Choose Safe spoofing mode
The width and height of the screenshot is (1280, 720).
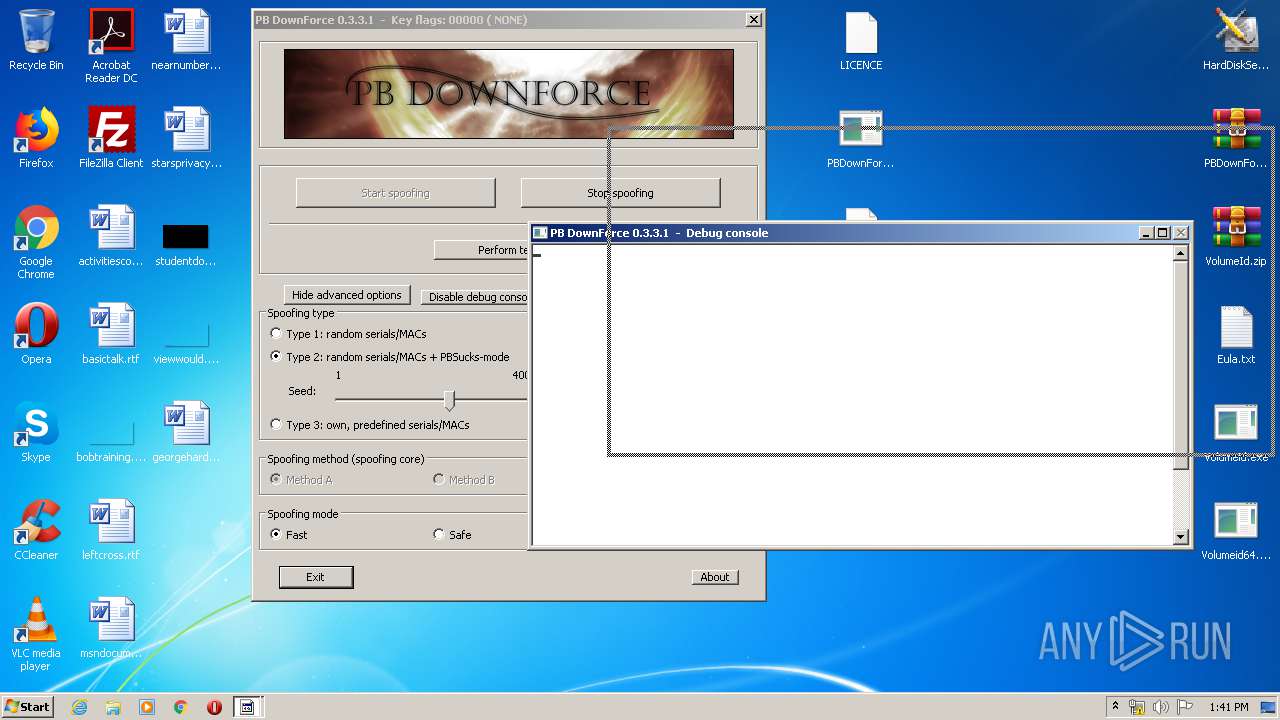pos(452,535)
